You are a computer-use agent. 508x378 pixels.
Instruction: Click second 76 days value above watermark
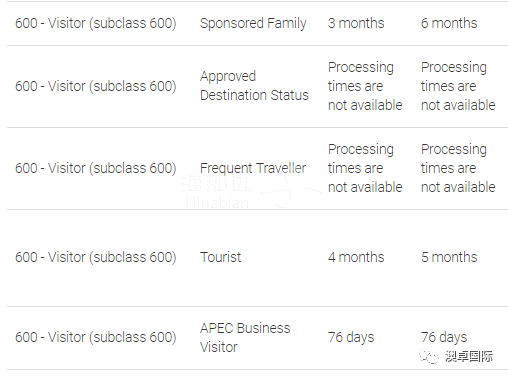444,337
